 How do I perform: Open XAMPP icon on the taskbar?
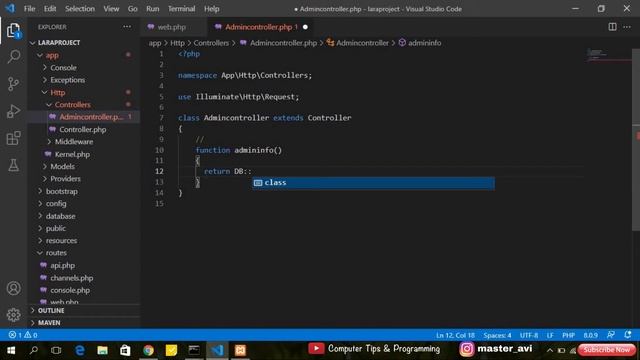240,350
